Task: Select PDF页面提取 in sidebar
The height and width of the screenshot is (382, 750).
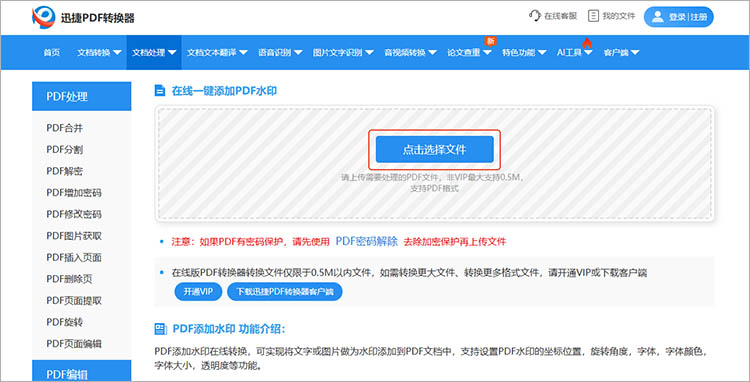Action: [74, 300]
